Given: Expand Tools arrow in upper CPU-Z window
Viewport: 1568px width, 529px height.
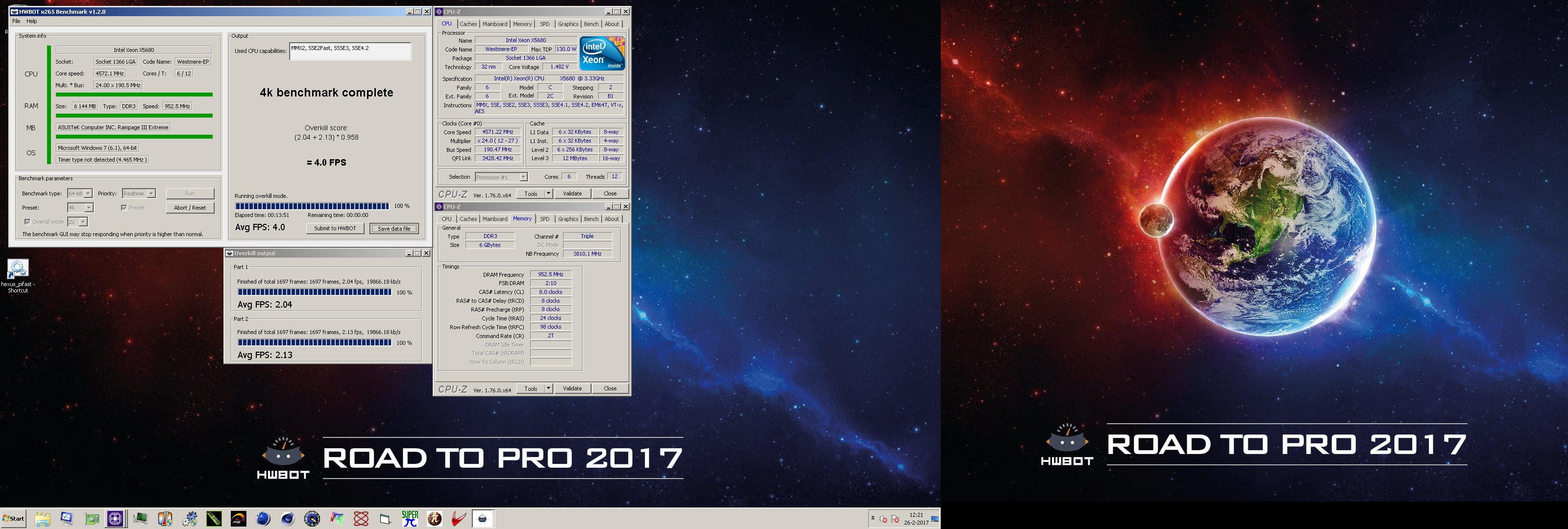Looking at the screenshot, I should 548,193.
